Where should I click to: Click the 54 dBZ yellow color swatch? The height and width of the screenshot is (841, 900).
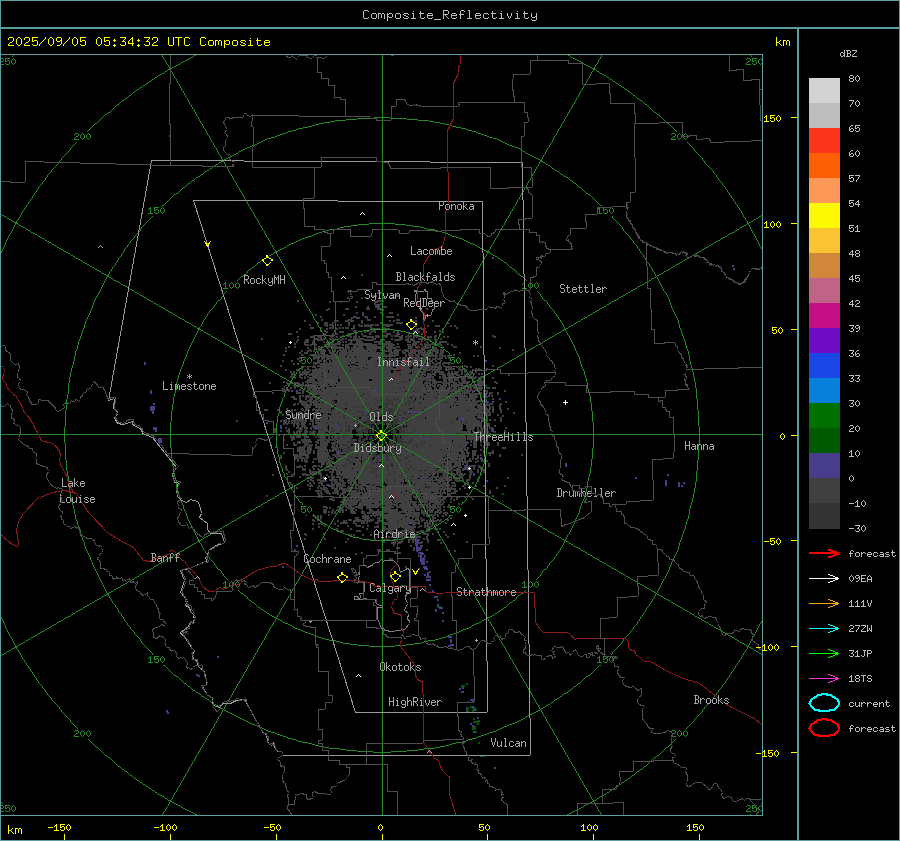coord(824,215)
